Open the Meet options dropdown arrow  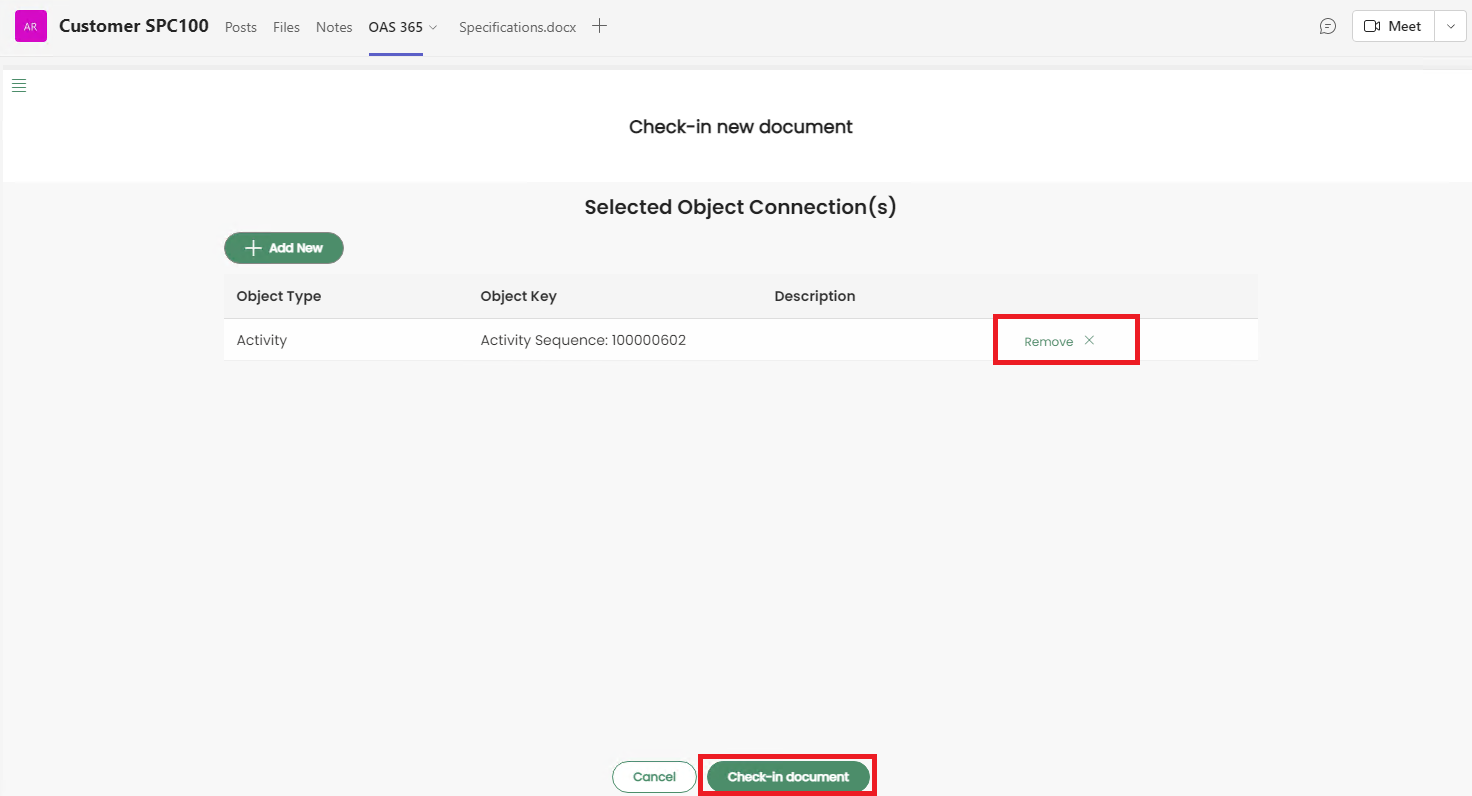(x=1450, y=27)
